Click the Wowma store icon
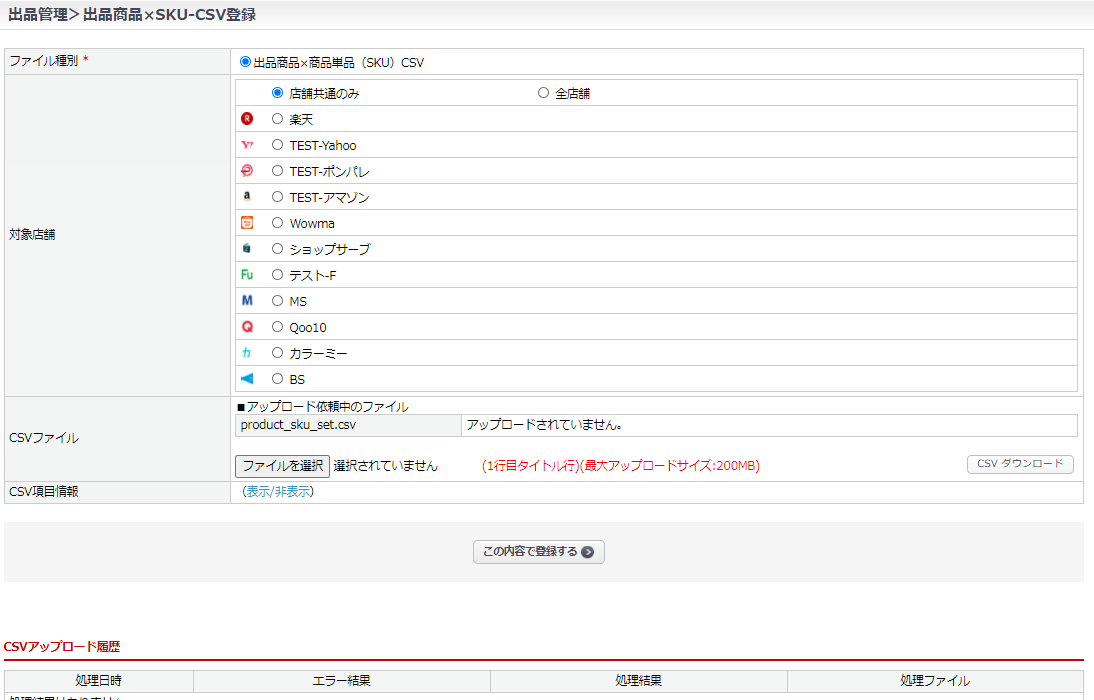The image size is (1094, 700). [x=247, y=223]
